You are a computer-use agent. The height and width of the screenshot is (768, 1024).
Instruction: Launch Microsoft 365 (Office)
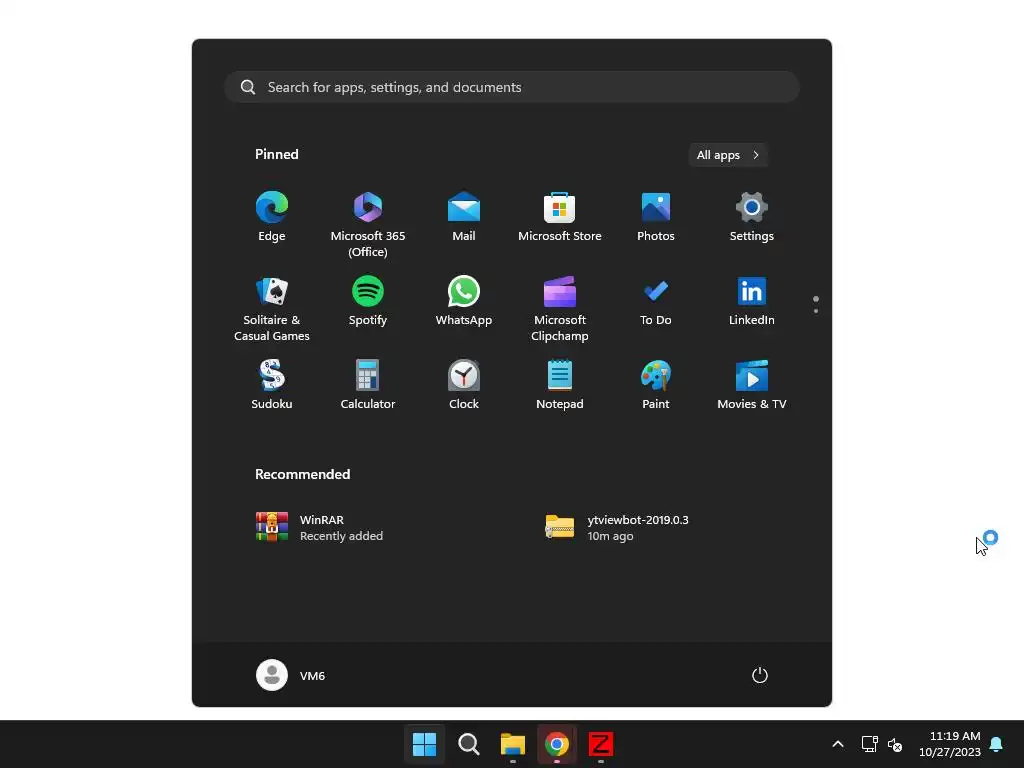point(368,224)
